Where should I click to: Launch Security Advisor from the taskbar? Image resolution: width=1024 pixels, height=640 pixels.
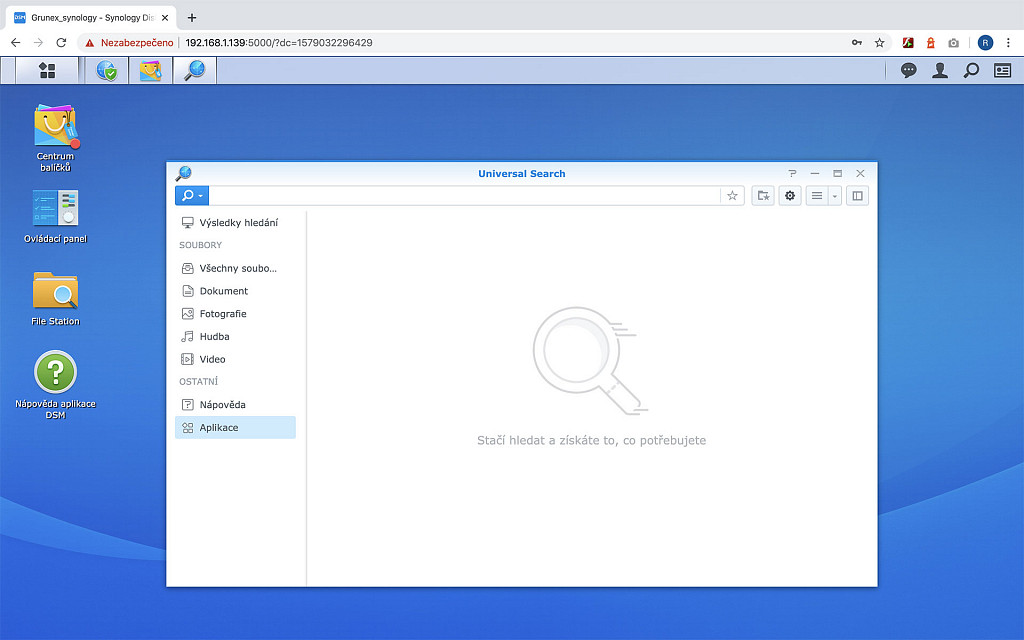coord(106,70)
